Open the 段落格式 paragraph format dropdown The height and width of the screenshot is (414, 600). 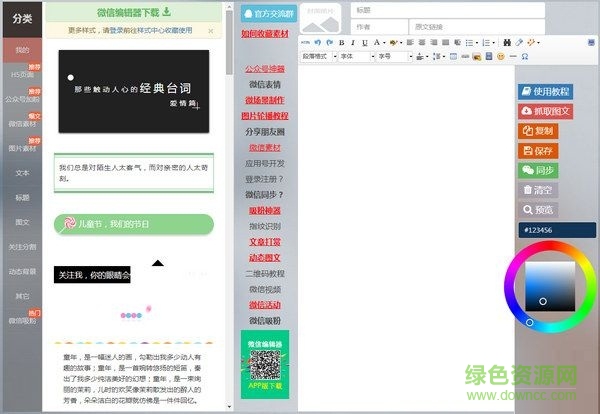click(319, 57)
